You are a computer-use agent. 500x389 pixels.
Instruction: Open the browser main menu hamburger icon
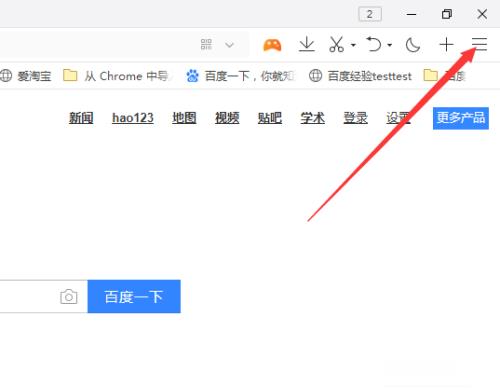479,44
